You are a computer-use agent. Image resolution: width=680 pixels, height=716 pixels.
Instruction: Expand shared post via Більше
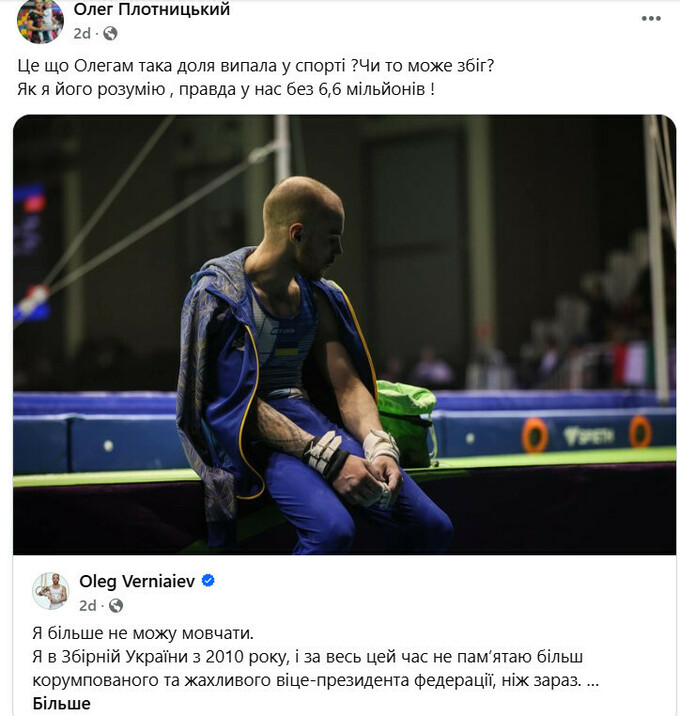pyautogui.click(x=61, y=703)
